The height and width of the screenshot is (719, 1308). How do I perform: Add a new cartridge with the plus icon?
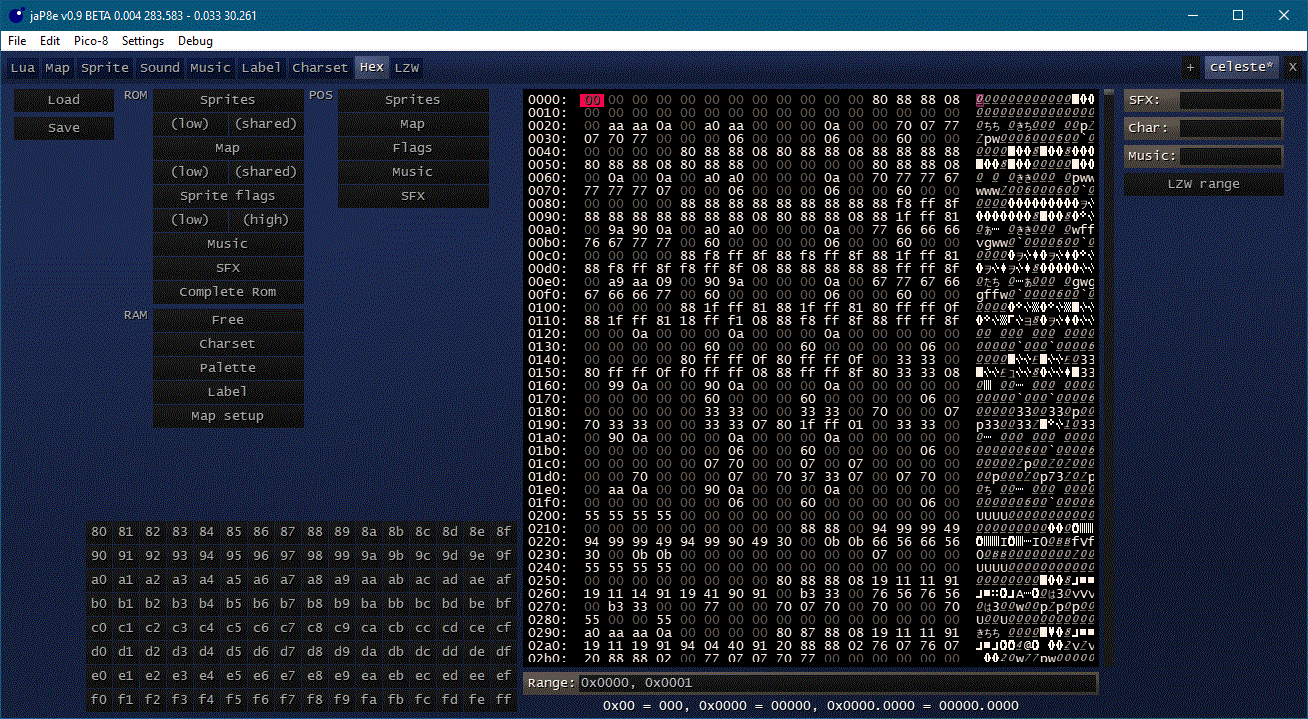click(x=1190, y=67)
